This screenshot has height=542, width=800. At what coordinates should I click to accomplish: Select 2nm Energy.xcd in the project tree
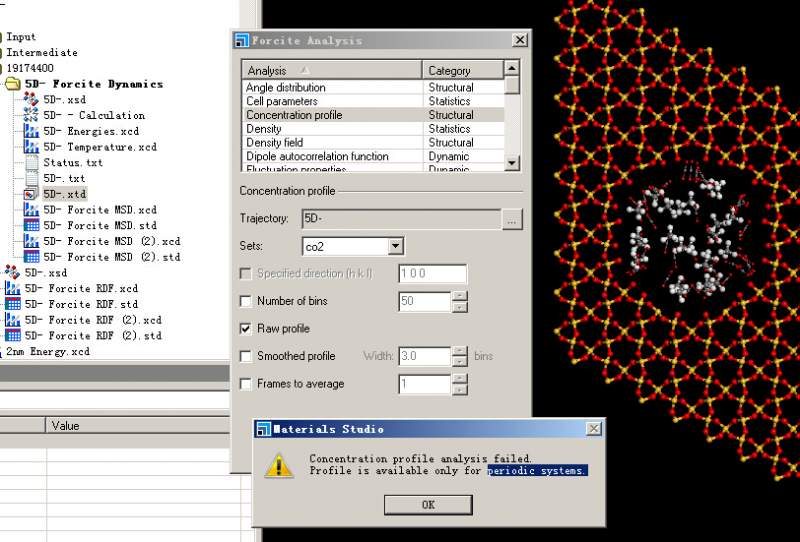[48, 352]
